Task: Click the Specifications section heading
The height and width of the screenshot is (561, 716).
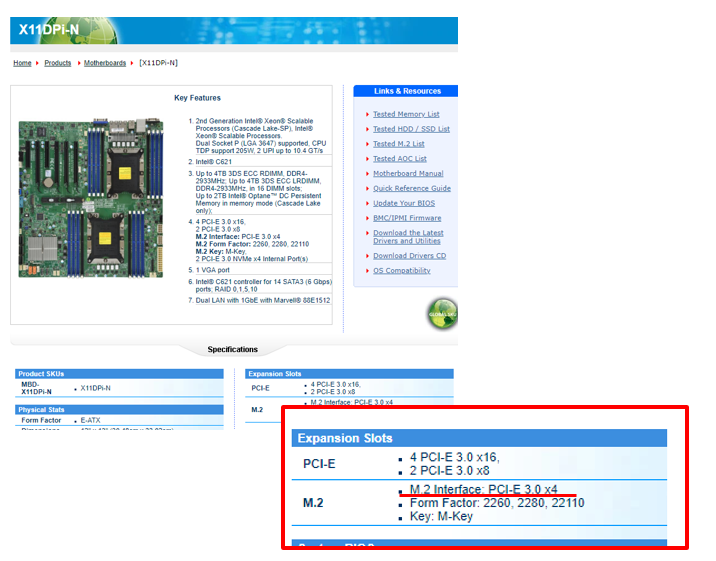Action: [232, 349]
